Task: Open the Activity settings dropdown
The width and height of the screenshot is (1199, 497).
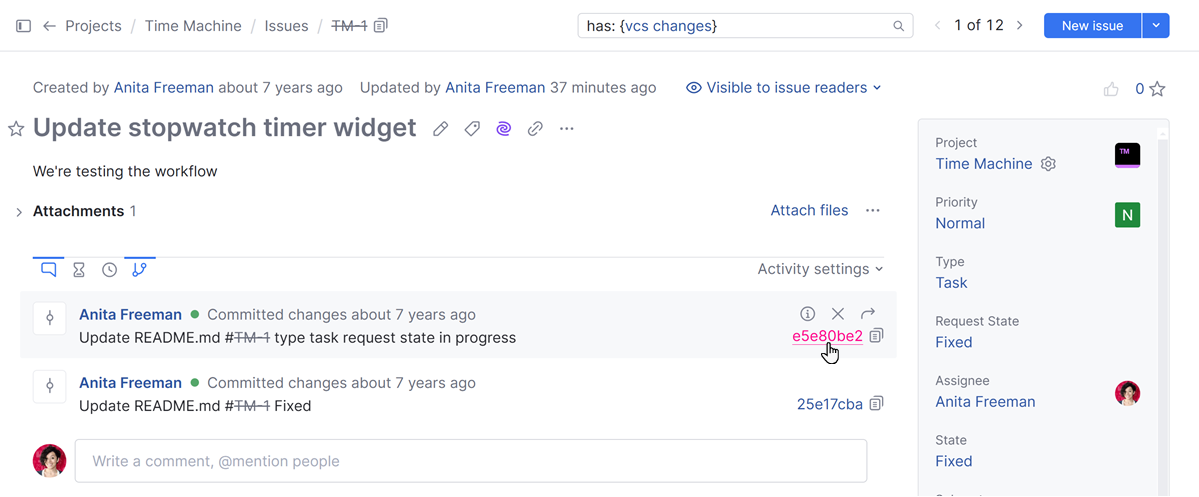Action: [x=820, y=269]
